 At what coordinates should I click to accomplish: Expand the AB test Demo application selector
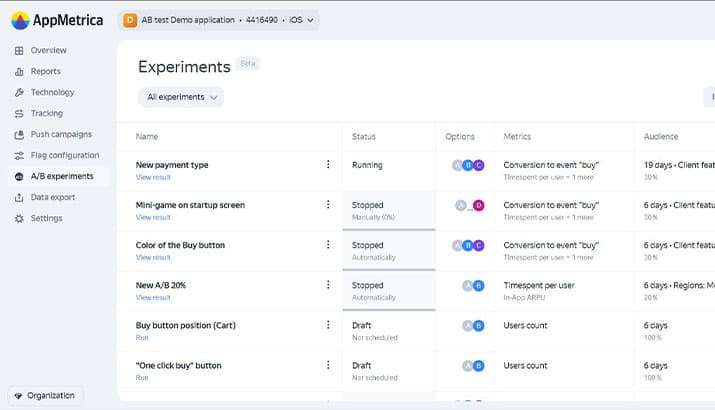218,20
